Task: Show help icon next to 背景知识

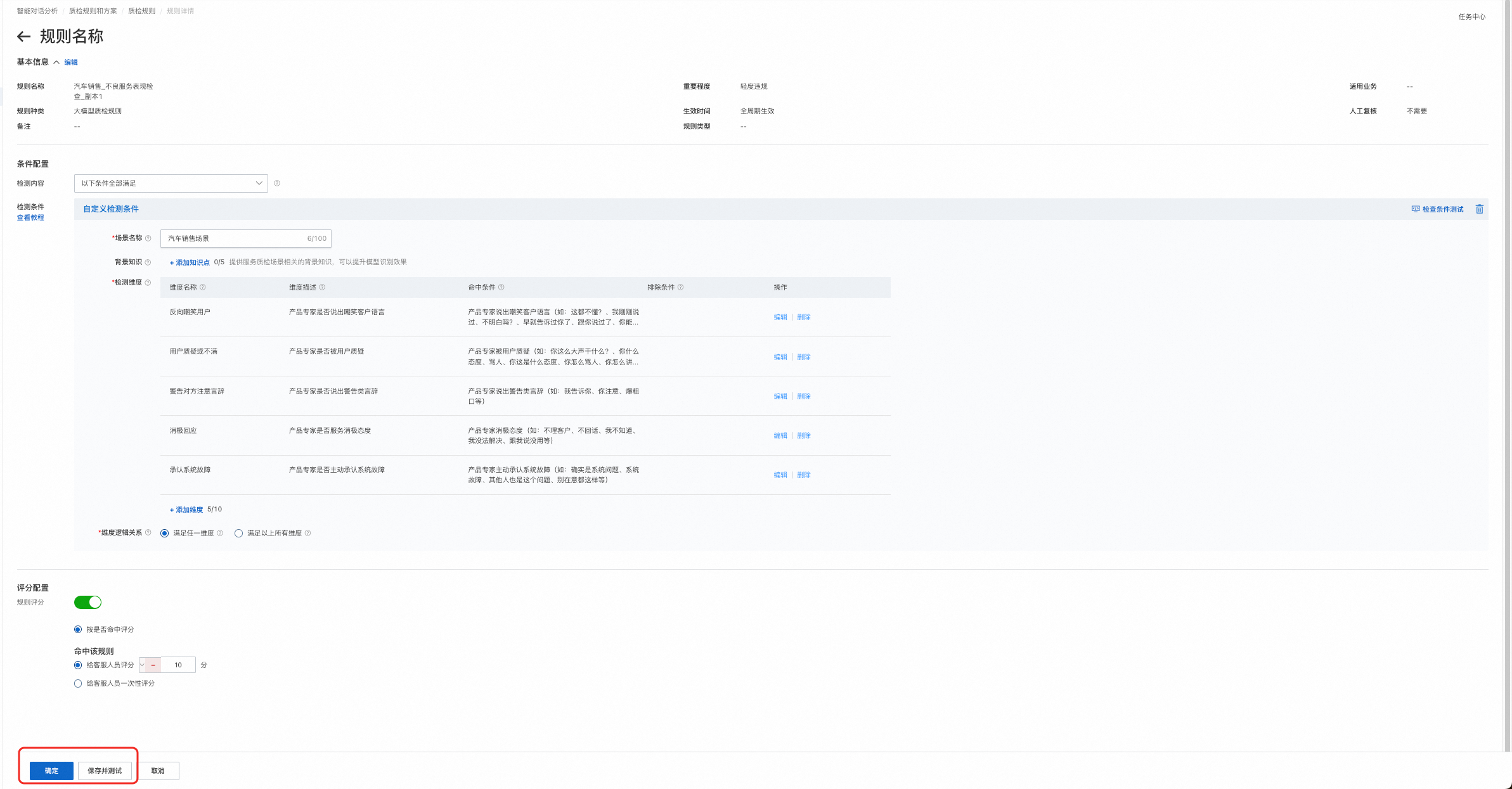Action: 148,262
